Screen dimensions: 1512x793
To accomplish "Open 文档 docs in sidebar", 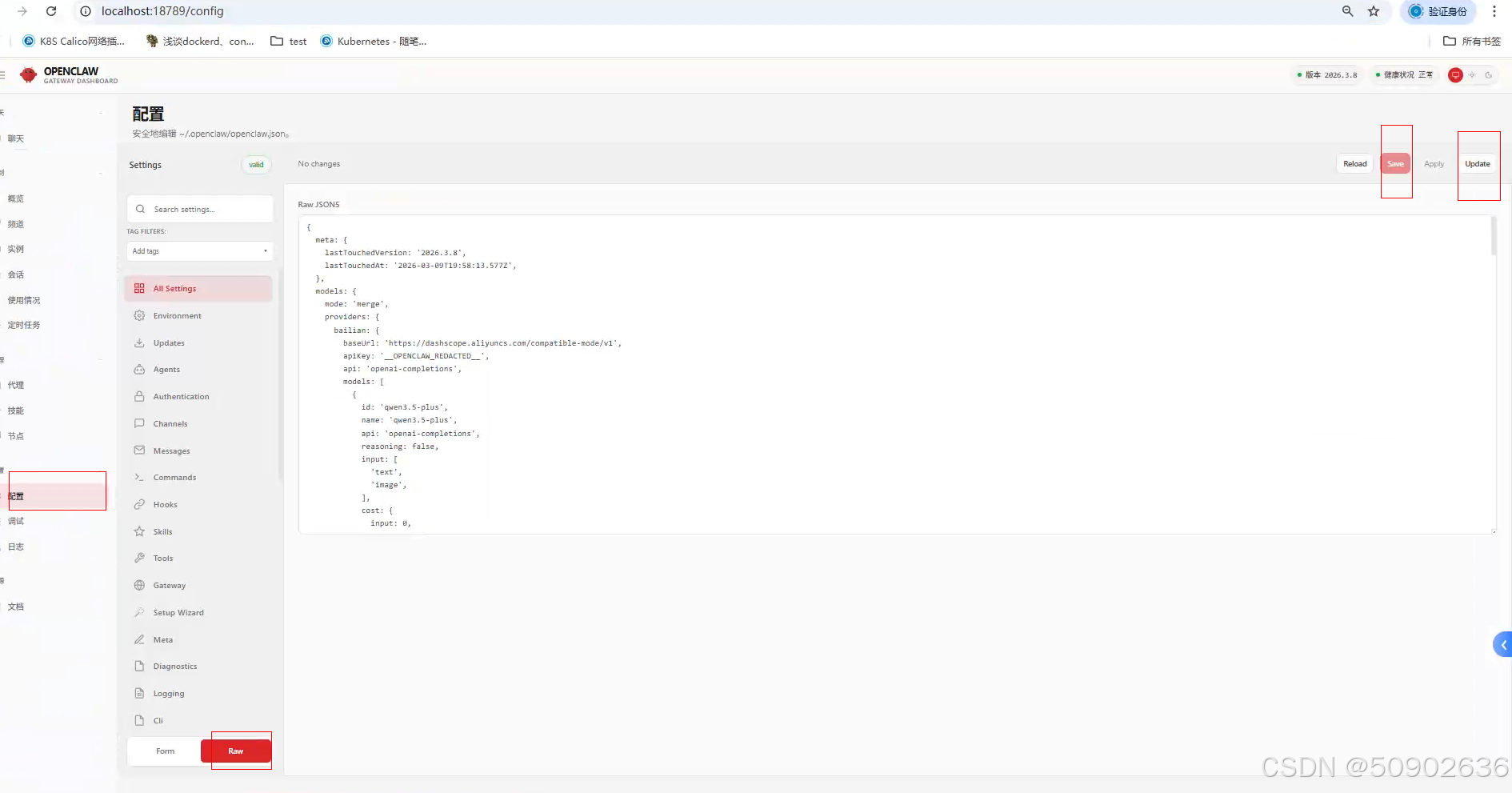I will tap(16, 607).
